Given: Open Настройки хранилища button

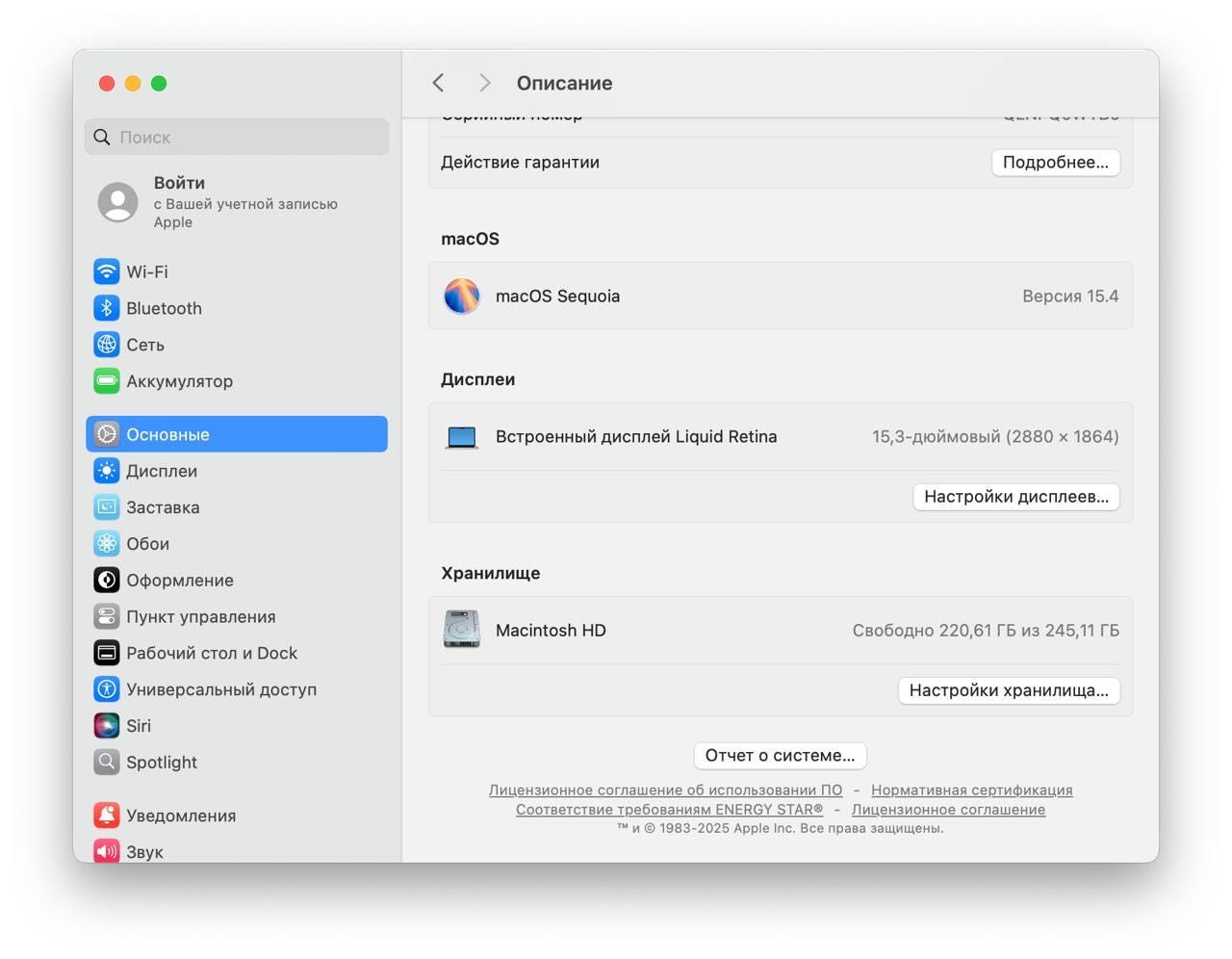Looking at the screenshot, I should [x=1009, y=690].
